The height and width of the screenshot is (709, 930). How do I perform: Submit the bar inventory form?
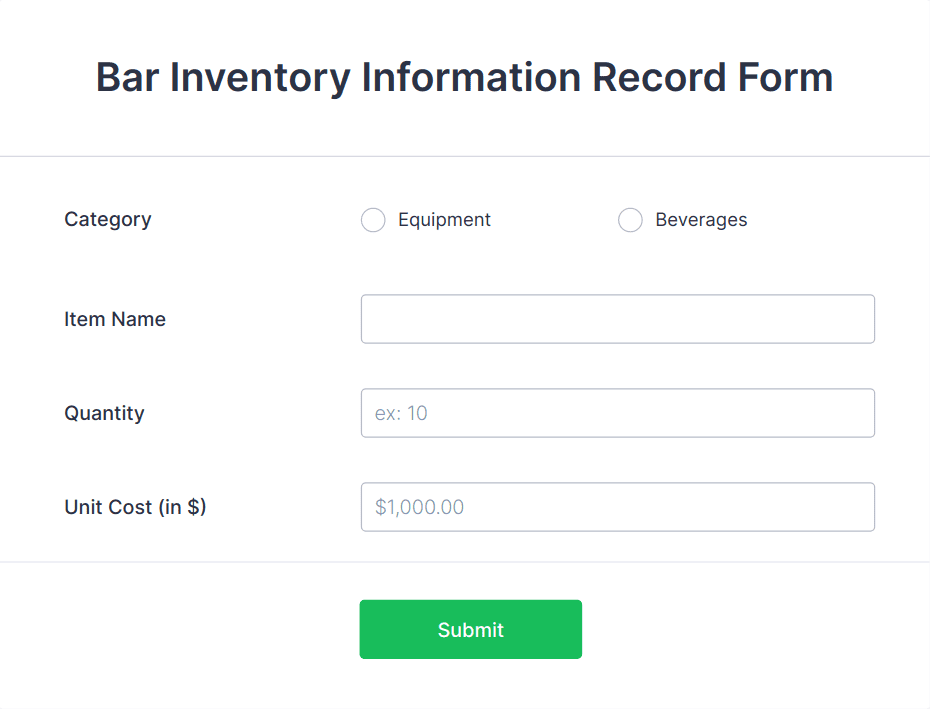[x=470, y=629]
